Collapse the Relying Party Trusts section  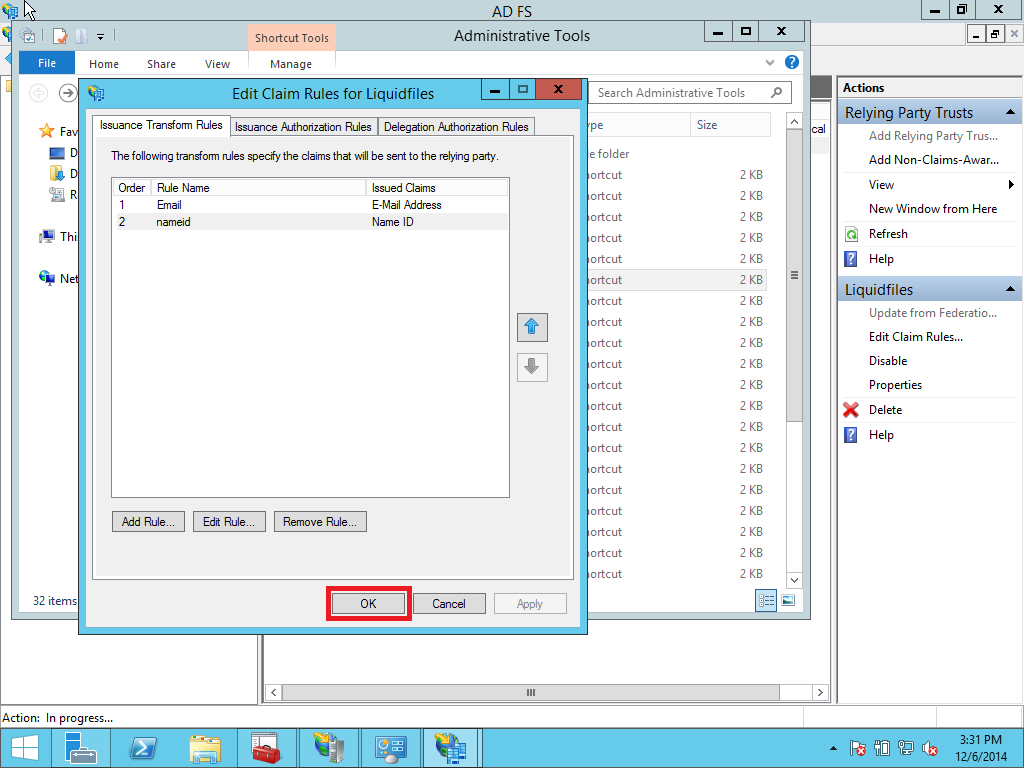[1010, 113]
